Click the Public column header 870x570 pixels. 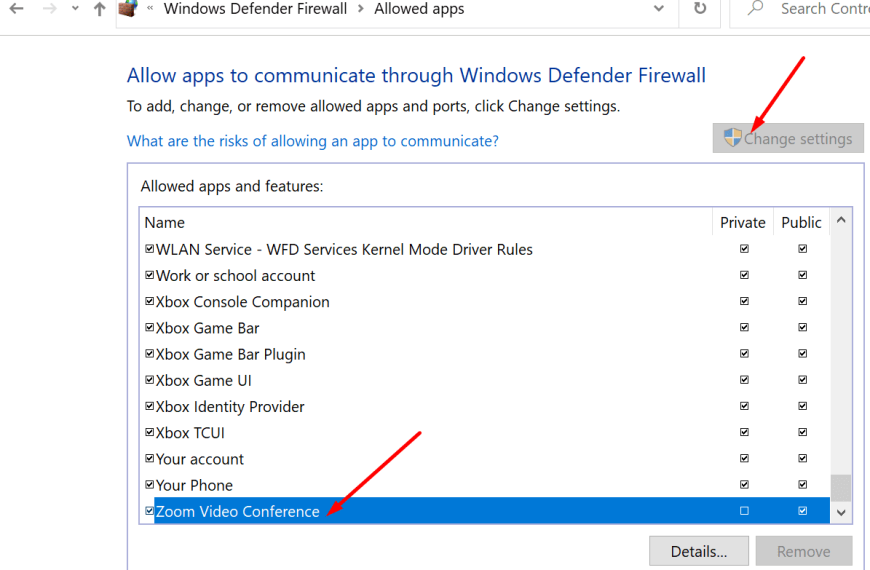(801, 223)
